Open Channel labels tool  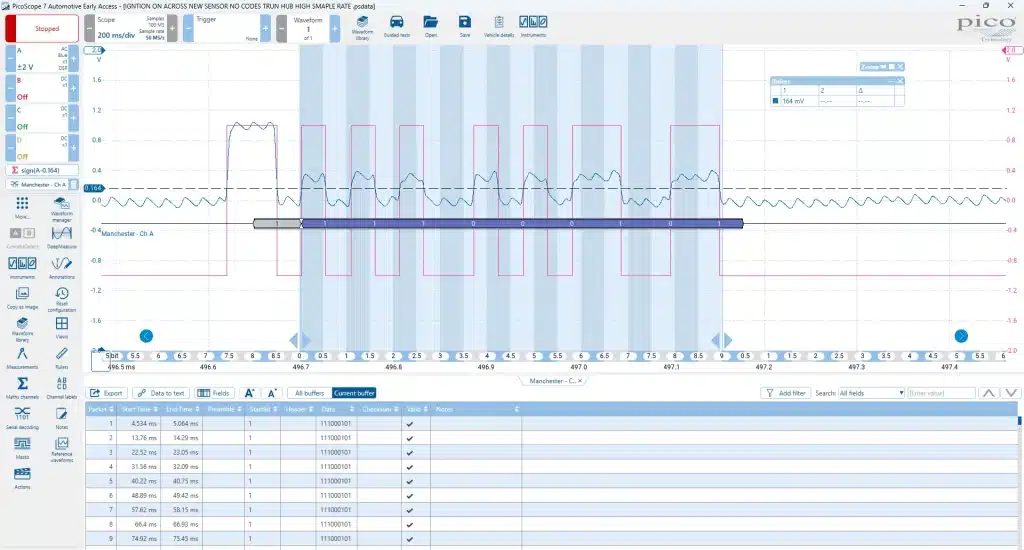61,388
